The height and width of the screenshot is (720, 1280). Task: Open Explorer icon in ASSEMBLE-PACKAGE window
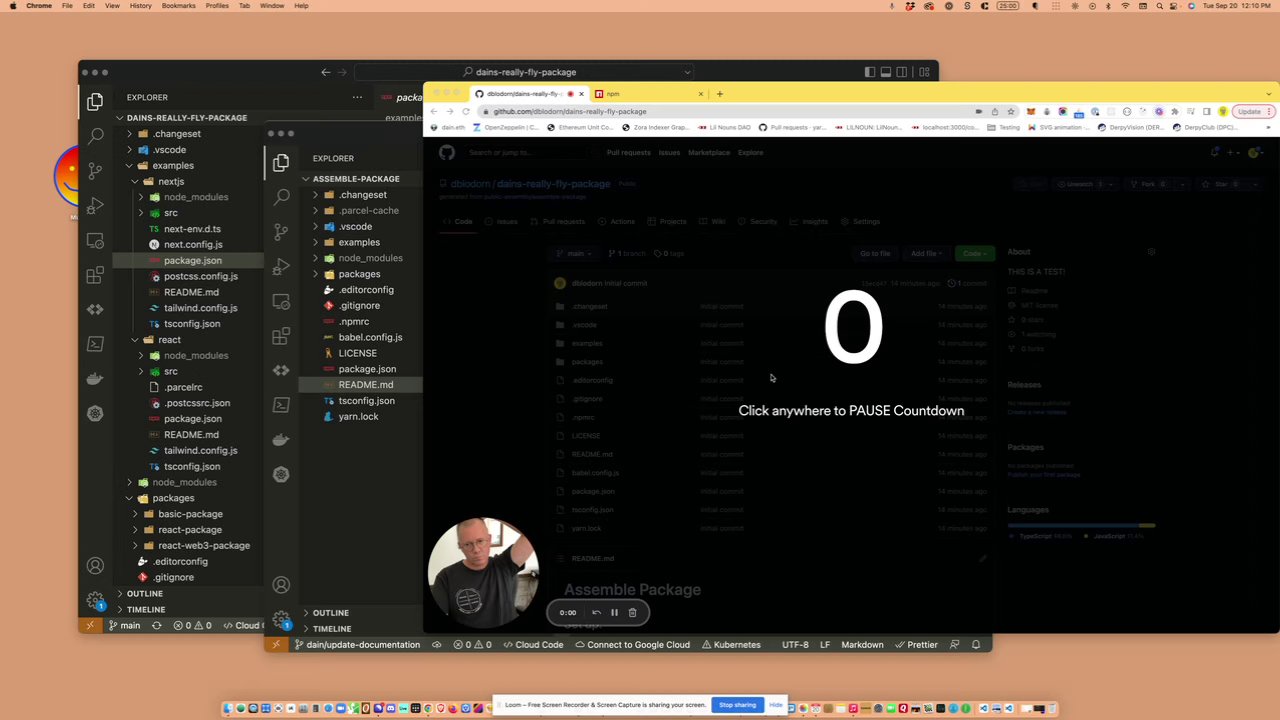coord(281,162)
